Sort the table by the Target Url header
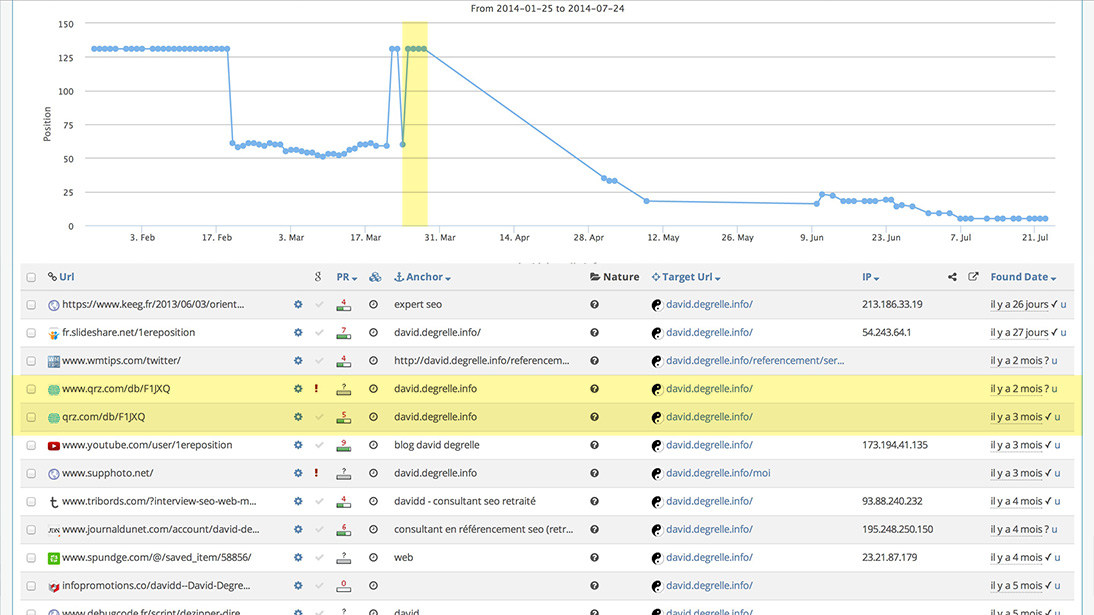This screenshot has width=1094, height=615. [x=686, y=277]
